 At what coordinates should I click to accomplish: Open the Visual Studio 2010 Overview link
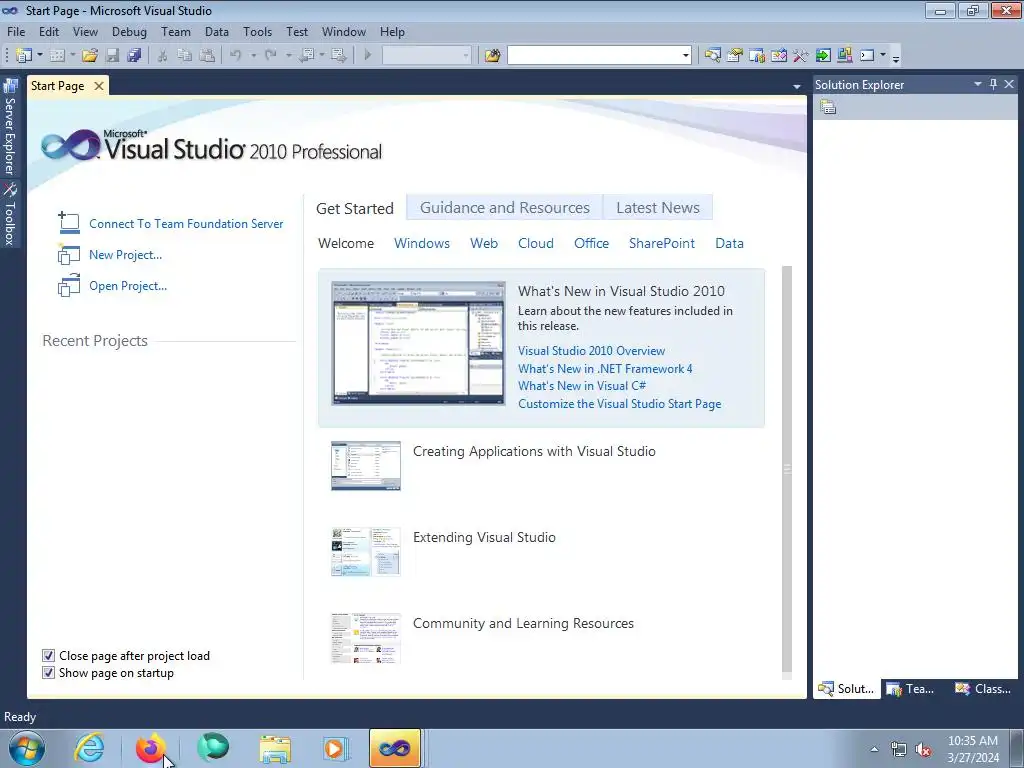(591, 351)
